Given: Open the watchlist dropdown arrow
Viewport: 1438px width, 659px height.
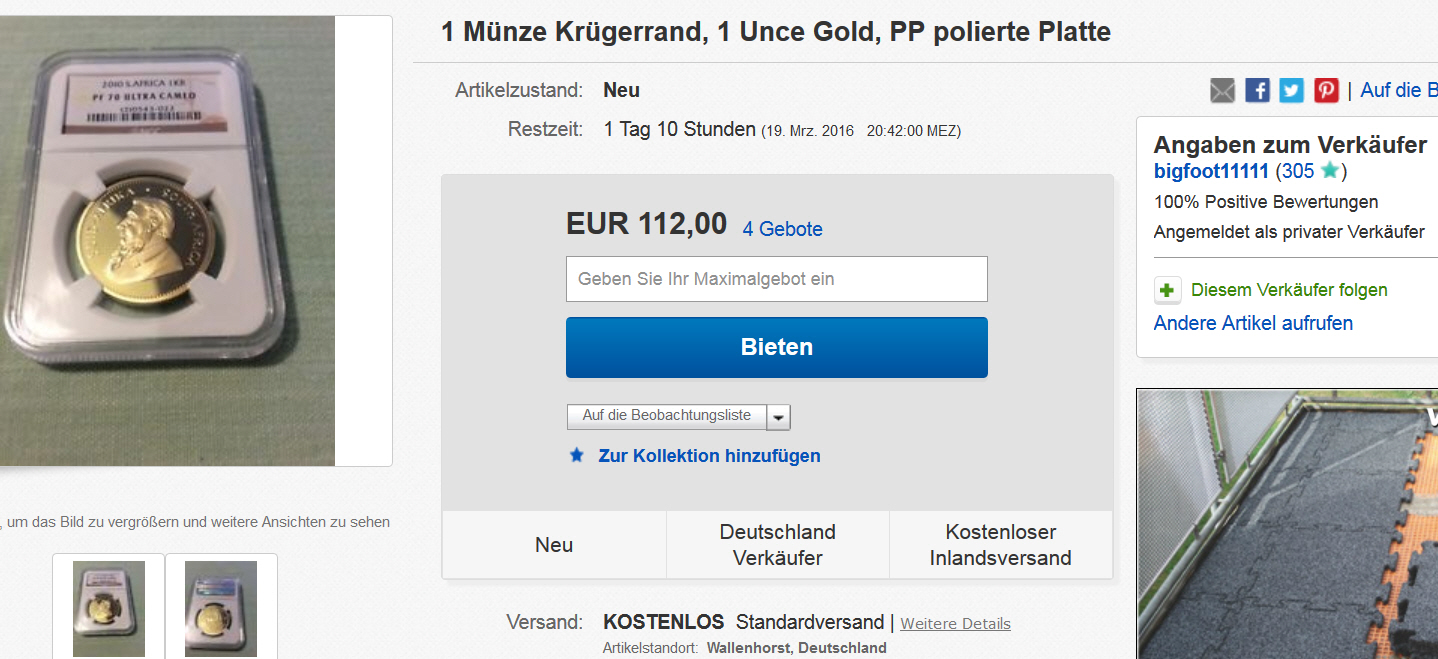Looking at the screenshot, I should (779, 417).
